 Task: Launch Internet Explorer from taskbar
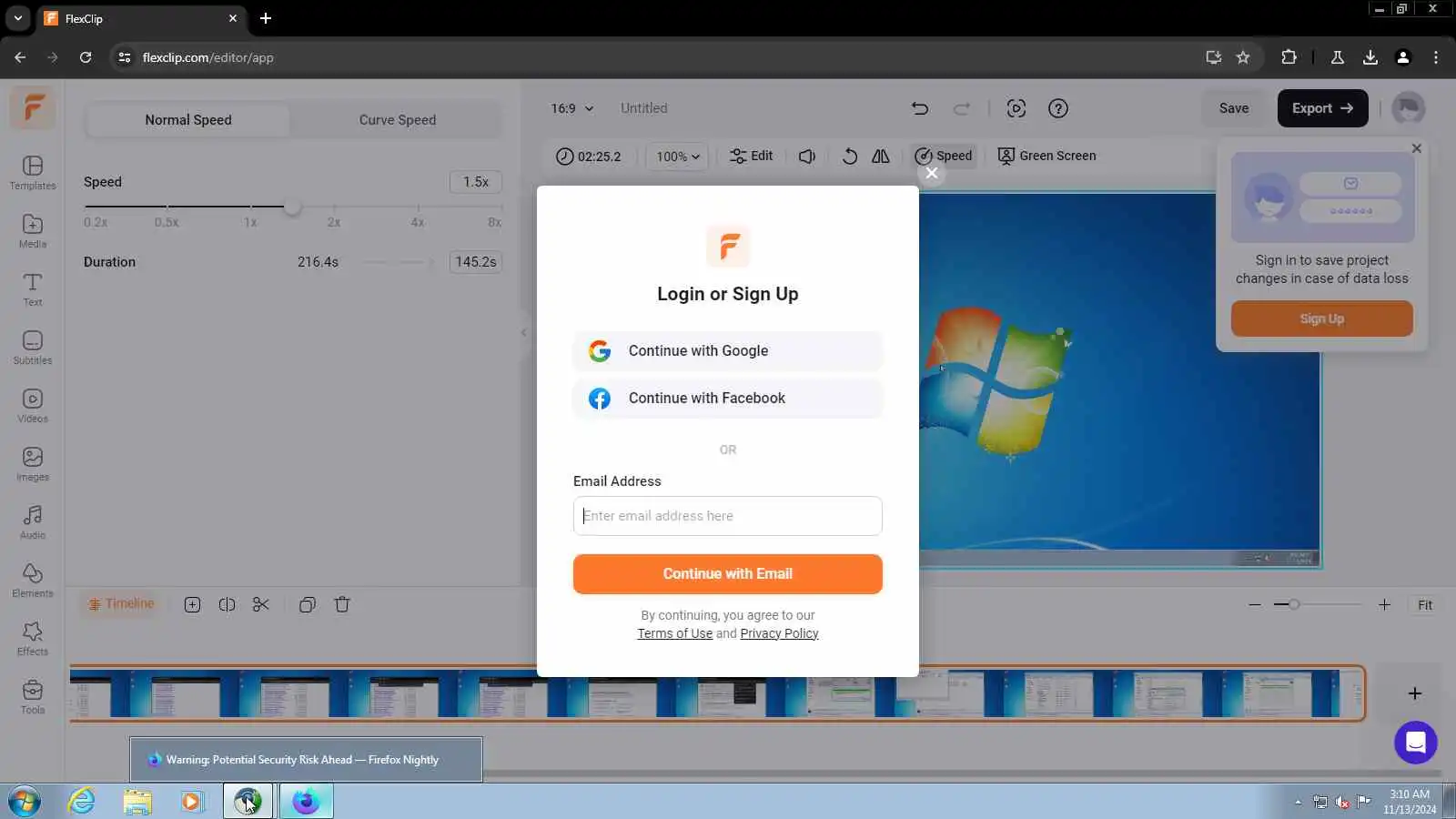click(x=82, y=802)
